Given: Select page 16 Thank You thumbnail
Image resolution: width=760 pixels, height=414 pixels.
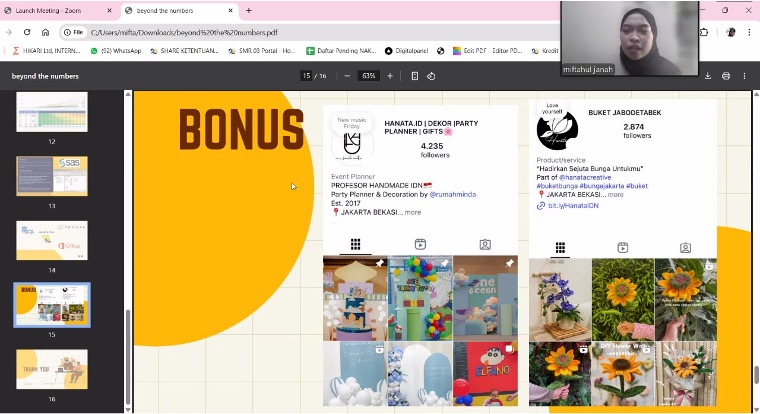Looking at the screenshot, I should pyautogui.click(x=52, y=369).
